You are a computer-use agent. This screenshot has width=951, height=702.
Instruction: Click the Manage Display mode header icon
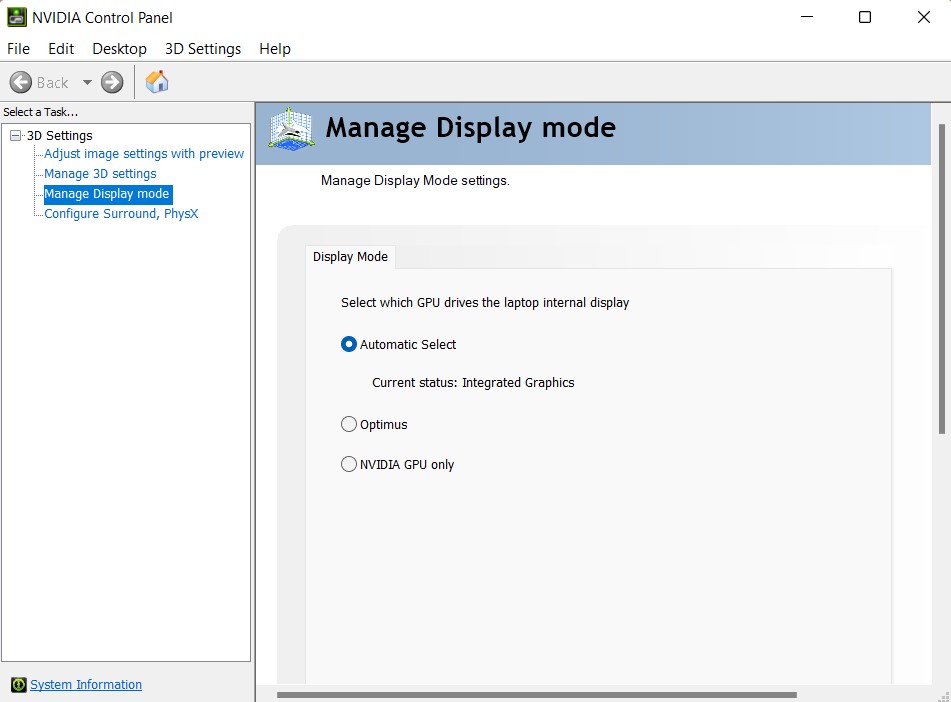(x=292, y=129)
